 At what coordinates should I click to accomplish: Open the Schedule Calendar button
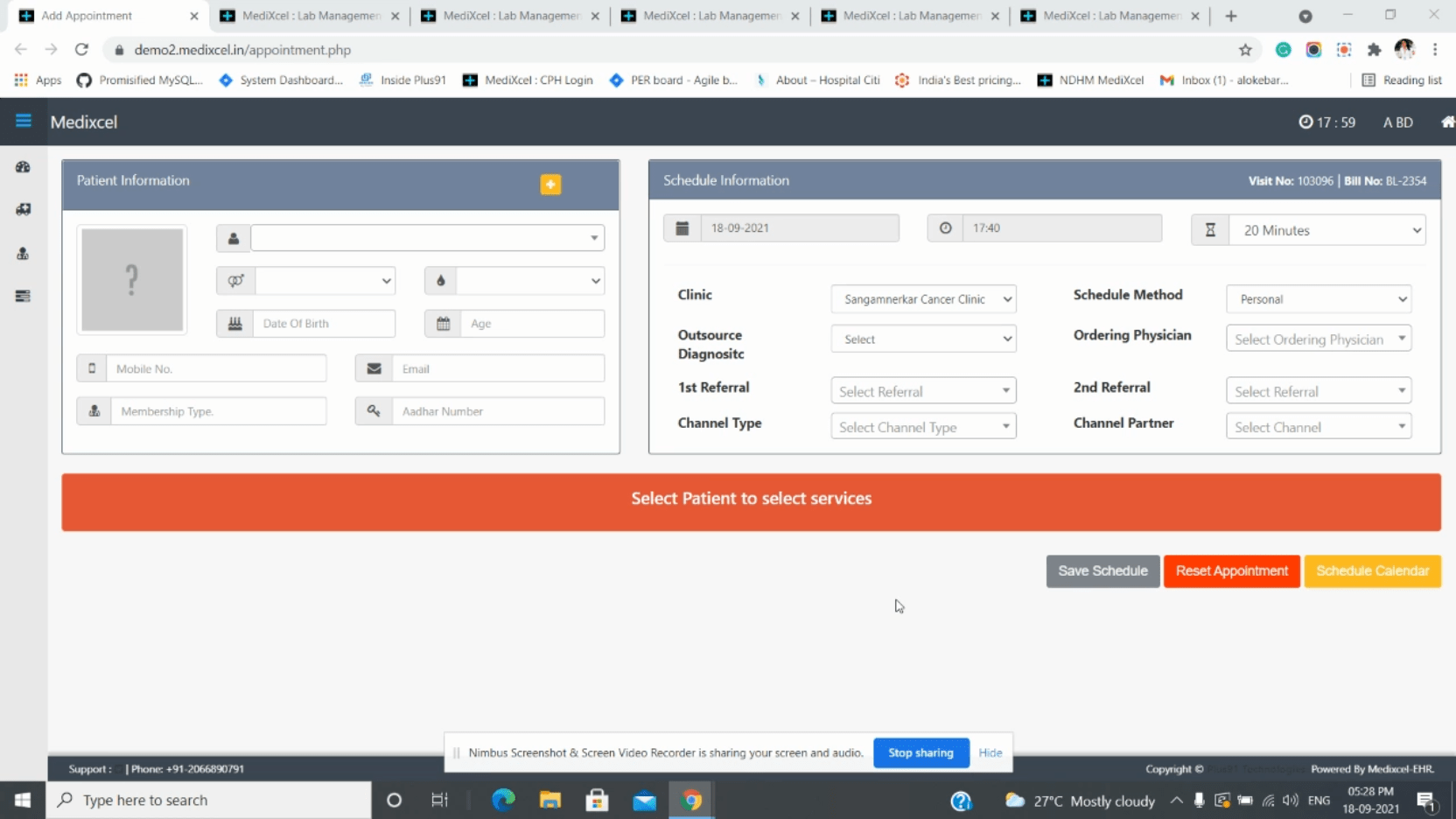pos(1372,571)
